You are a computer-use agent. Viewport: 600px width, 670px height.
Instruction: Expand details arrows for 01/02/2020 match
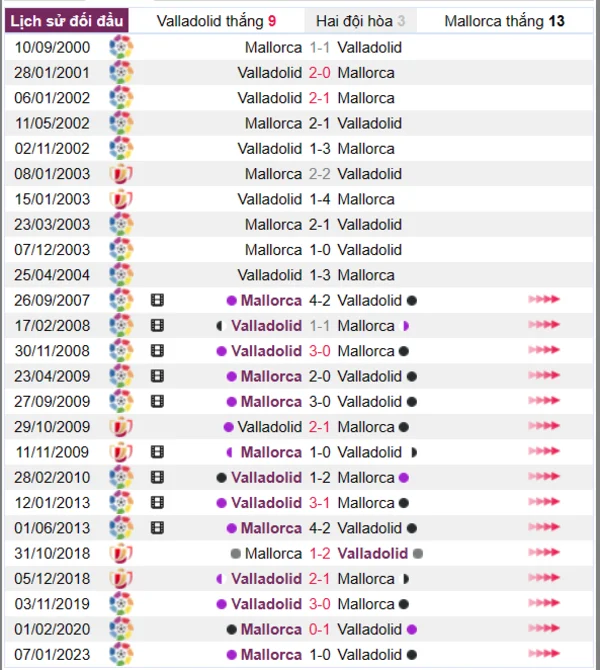(544, 628)
